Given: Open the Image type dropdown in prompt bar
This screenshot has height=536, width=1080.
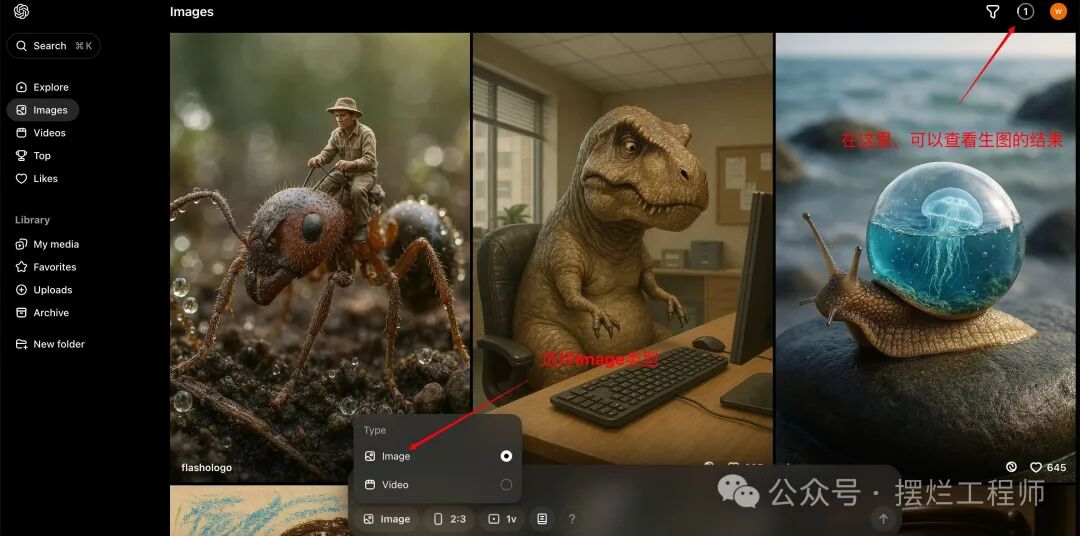Looking at the screenshot, I should (x=387, y=519).
